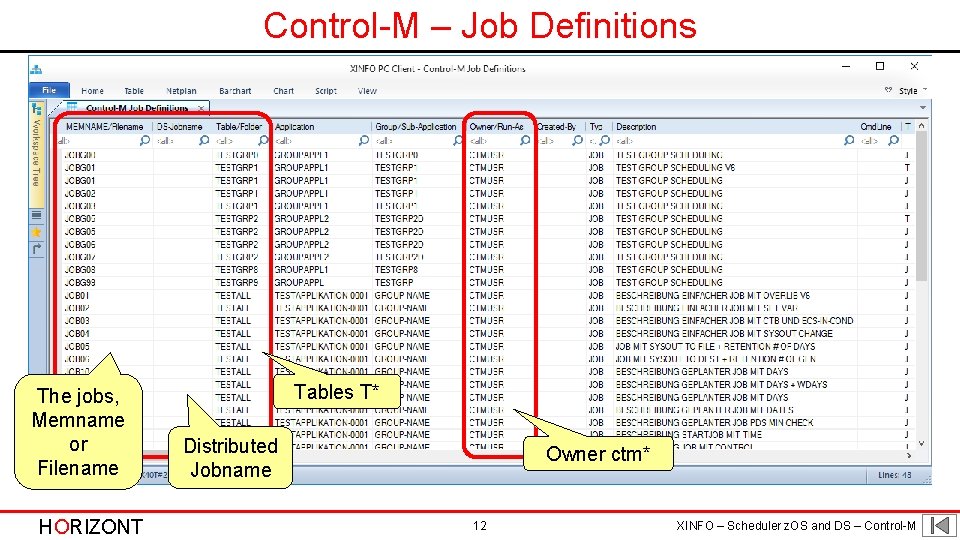Sort by MEMNAME/Filename column header
Image resolution: width=960 pixels, height=540 pixels.
105,127
